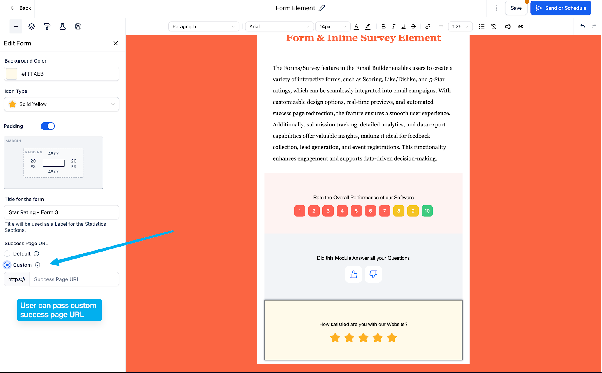Toggle bold formatting in toolbar
The width and height of the screenshot is (602, 373).
point(383,26)
